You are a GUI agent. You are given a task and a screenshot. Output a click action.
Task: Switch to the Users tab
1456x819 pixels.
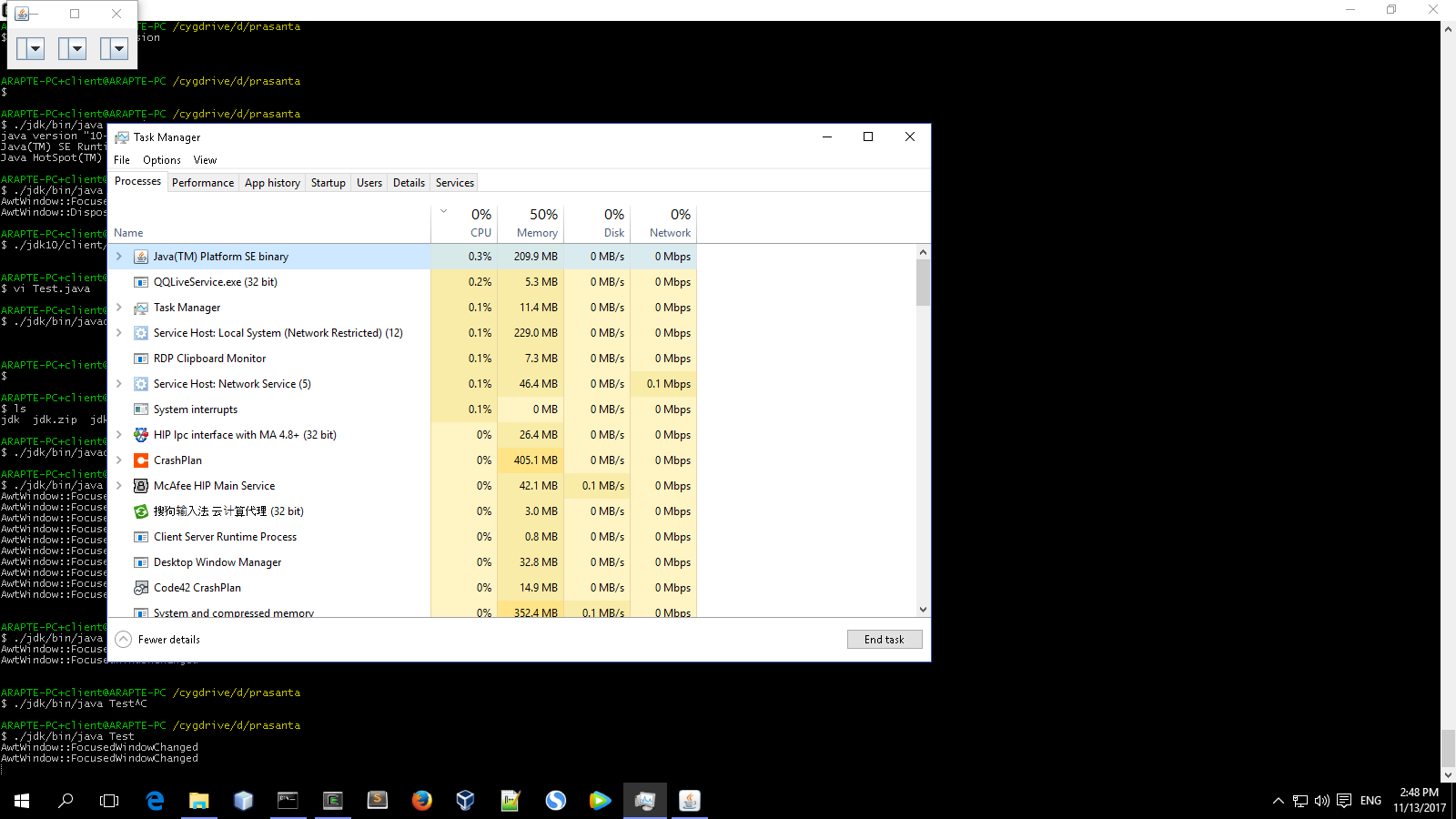click(369, 183)
